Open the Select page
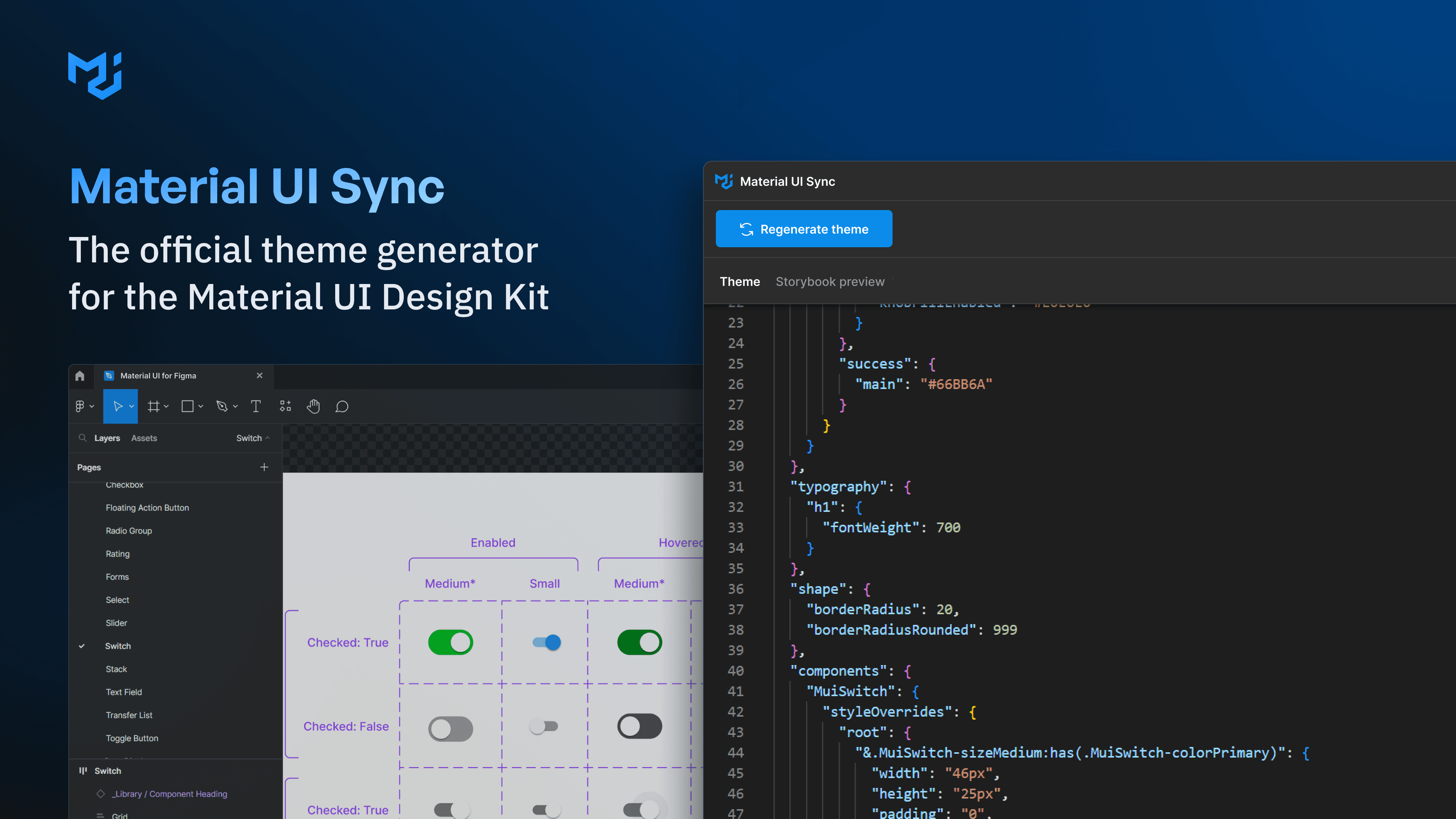Viewport: 1456px width, 819px height. coord(118,600)
